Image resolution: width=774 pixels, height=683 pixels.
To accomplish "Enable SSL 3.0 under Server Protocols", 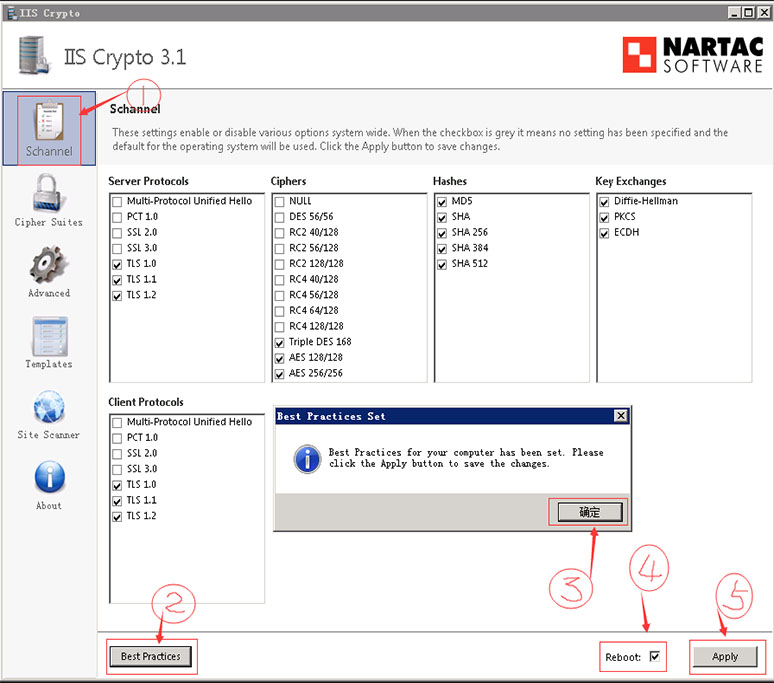I will (x=118, y=248).
